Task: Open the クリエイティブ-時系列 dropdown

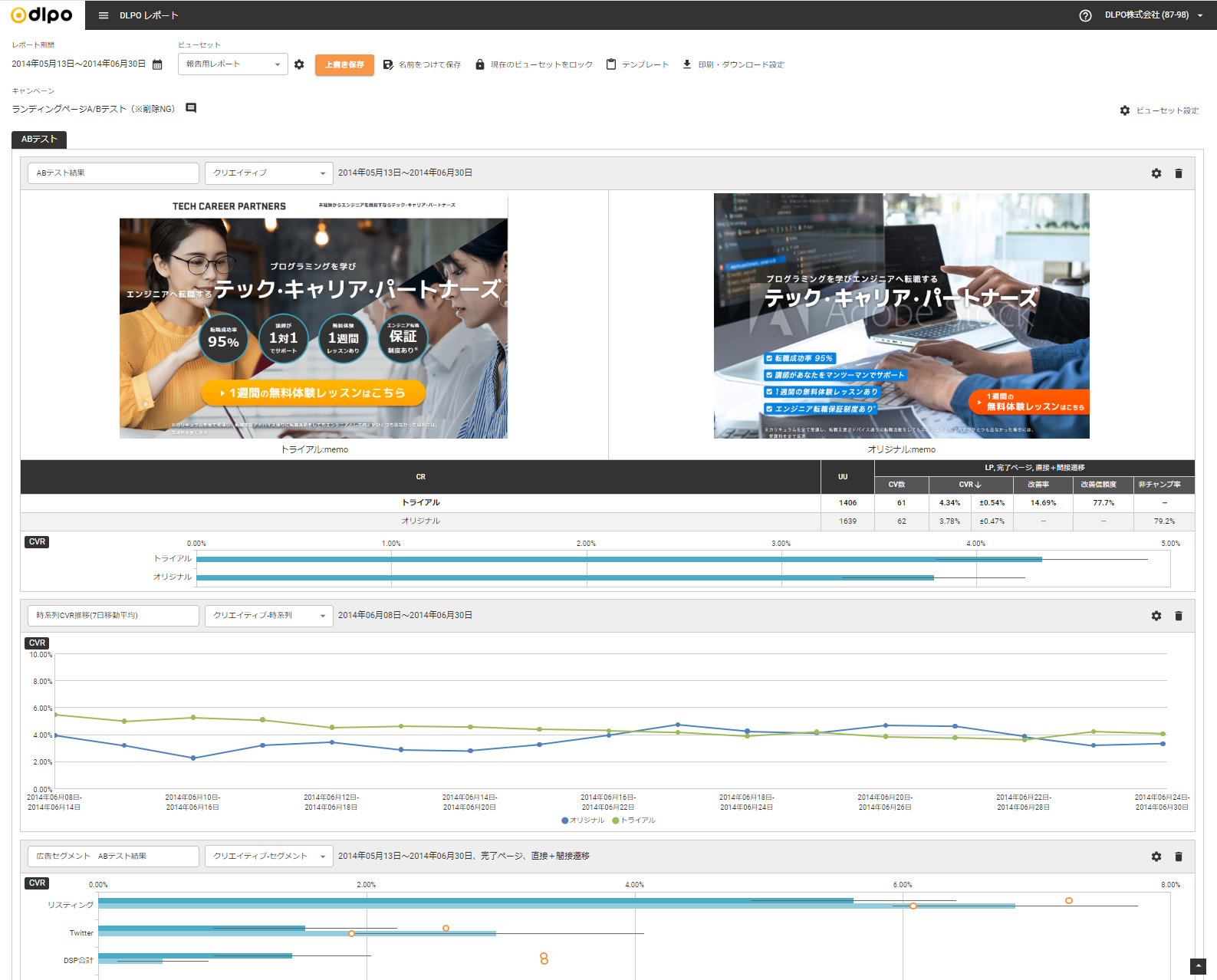Action: (x=269, y=616)
